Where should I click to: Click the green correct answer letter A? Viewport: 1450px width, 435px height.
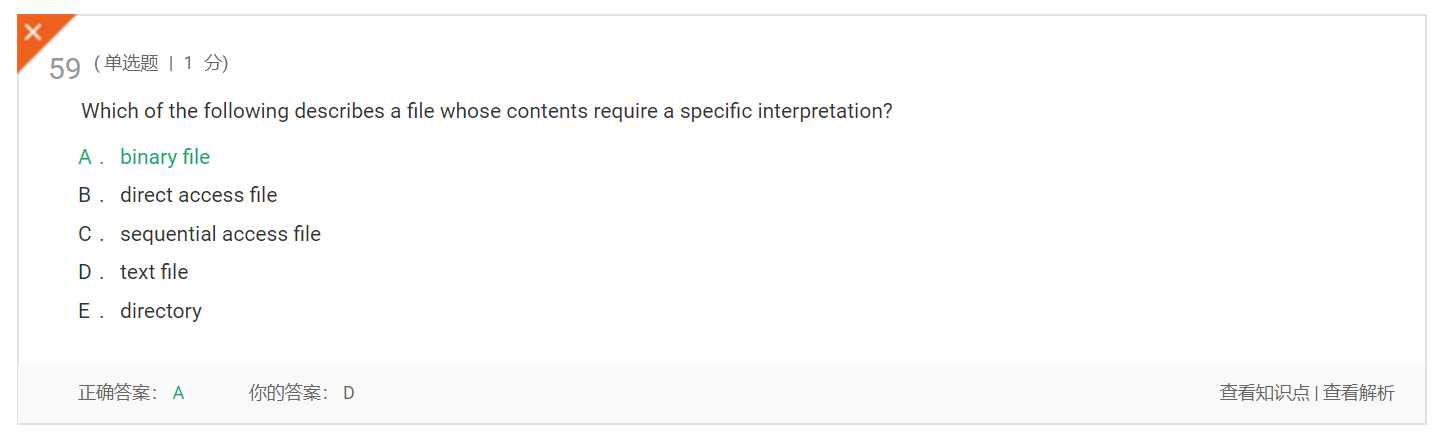click(178, 393)
